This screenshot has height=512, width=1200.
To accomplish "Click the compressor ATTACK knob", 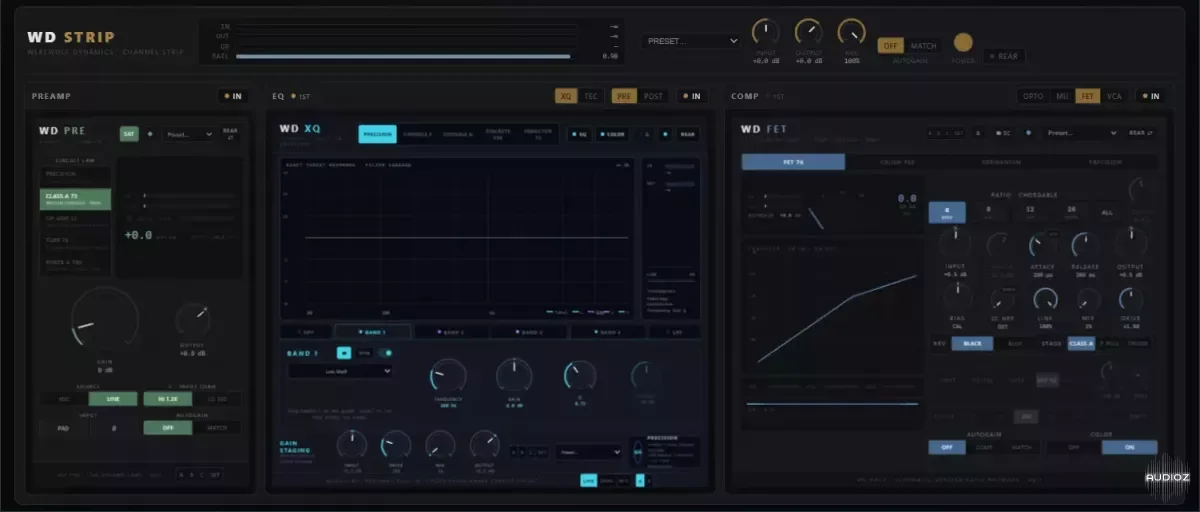I will [x=1042, y=245].
